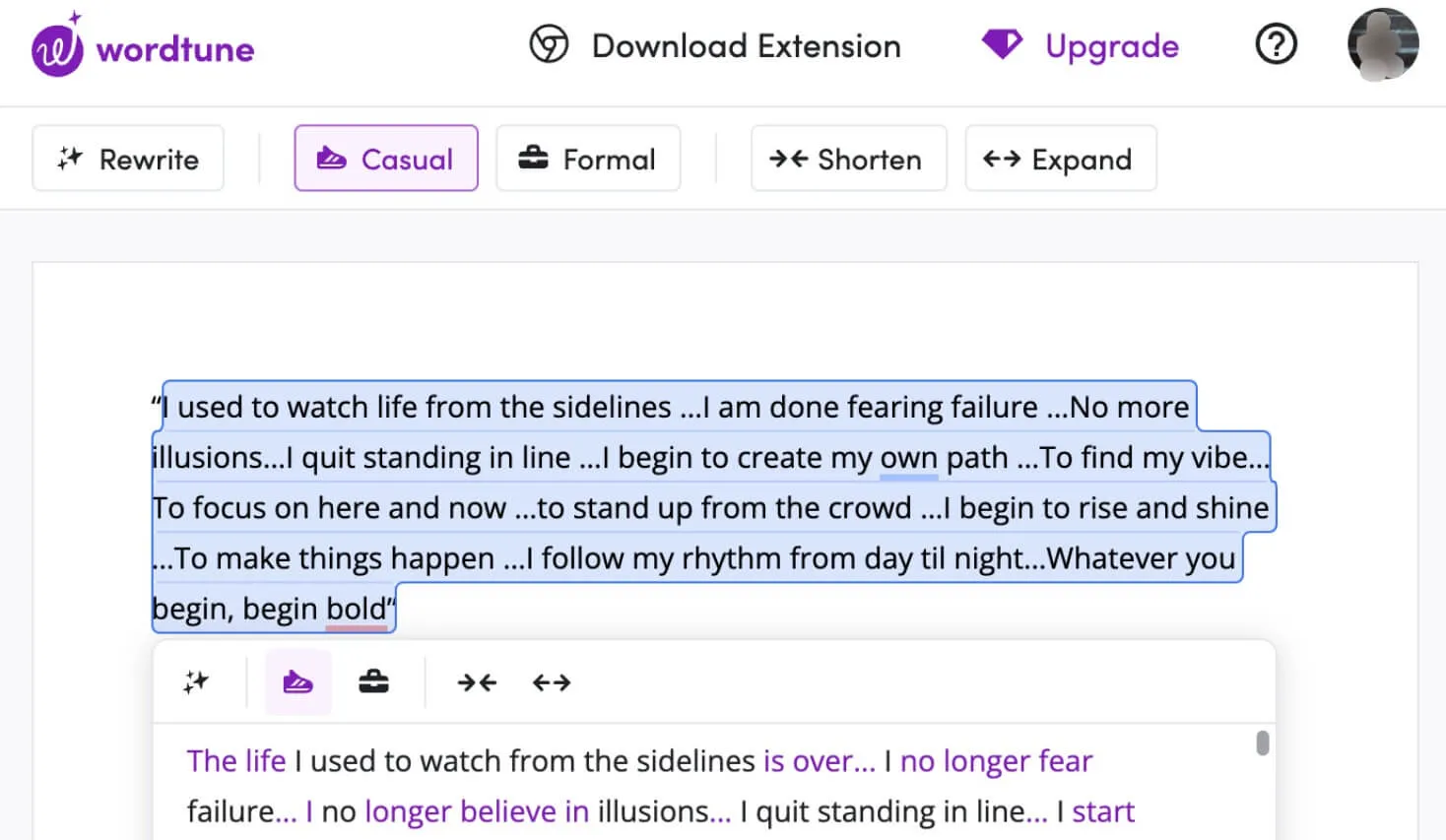Image resolution: width=1446 pixels, height=840 pixels.
Task: Open the help question mark icon
Action: (1276, 44)
